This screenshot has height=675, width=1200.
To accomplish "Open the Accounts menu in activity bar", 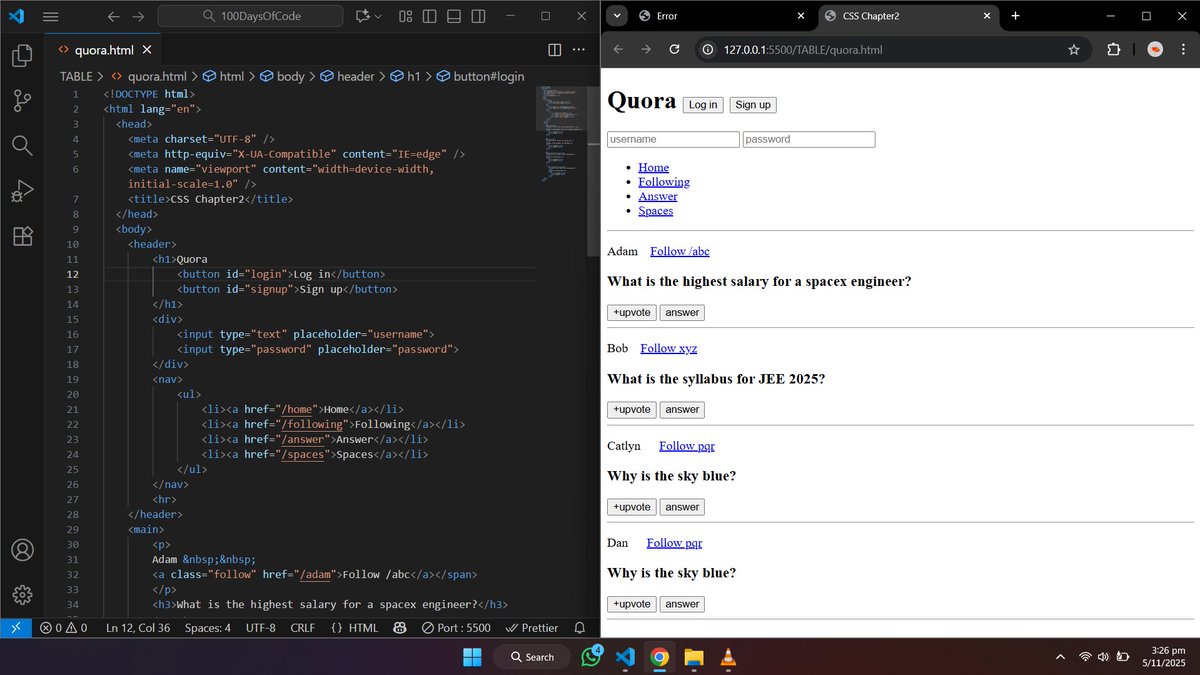I will [x=22, y=550].
